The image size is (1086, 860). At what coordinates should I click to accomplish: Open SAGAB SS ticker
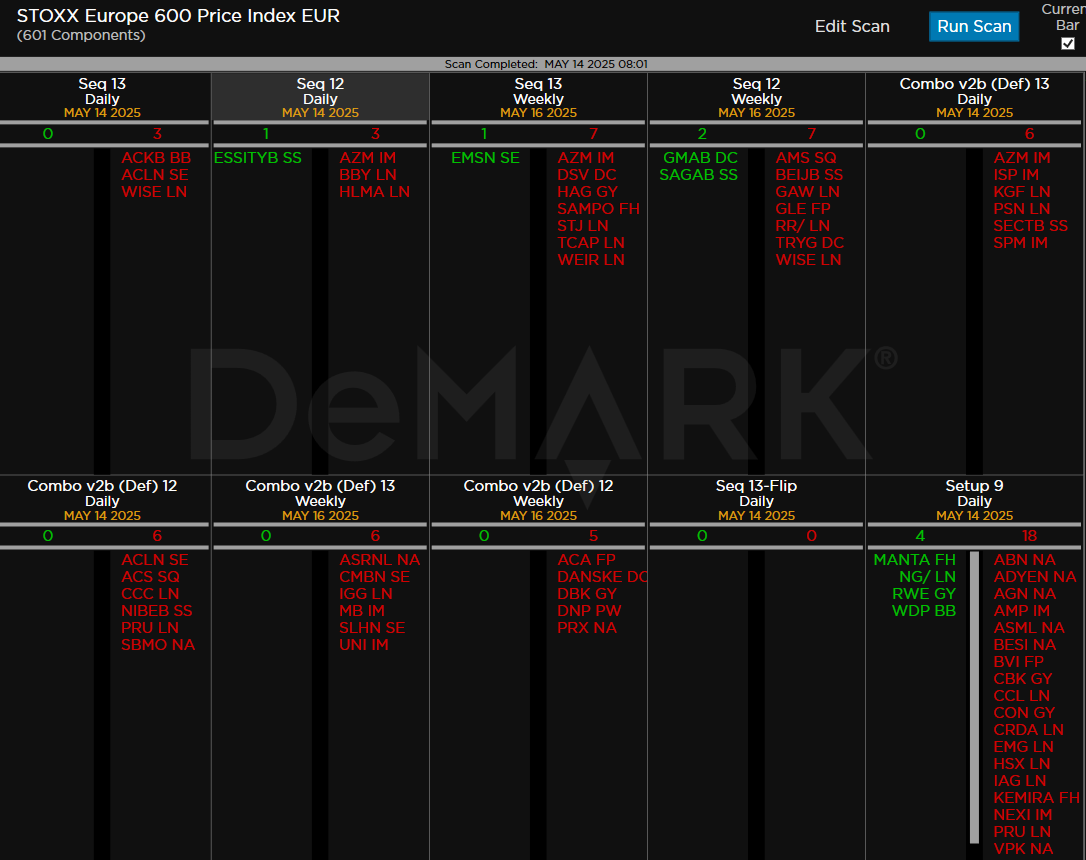[x=698, y=175]
